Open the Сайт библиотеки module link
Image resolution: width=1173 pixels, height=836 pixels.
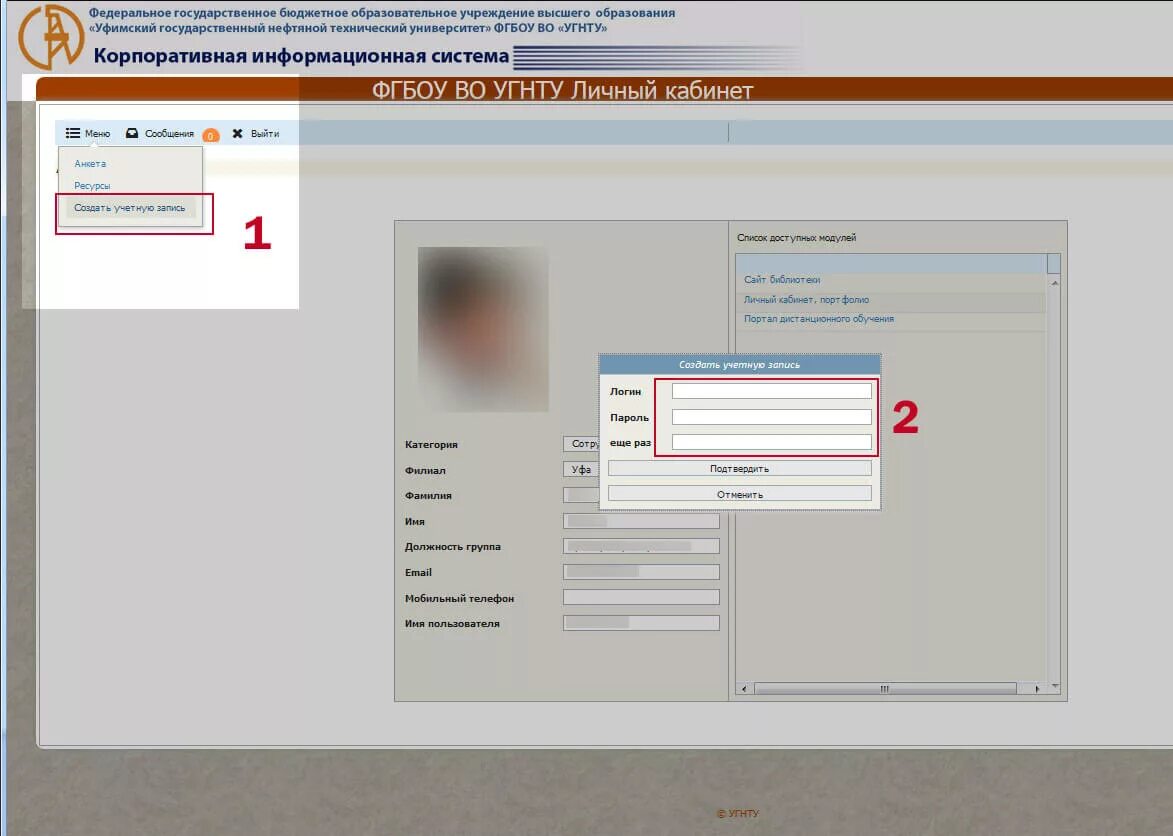[x=782, y=280]
